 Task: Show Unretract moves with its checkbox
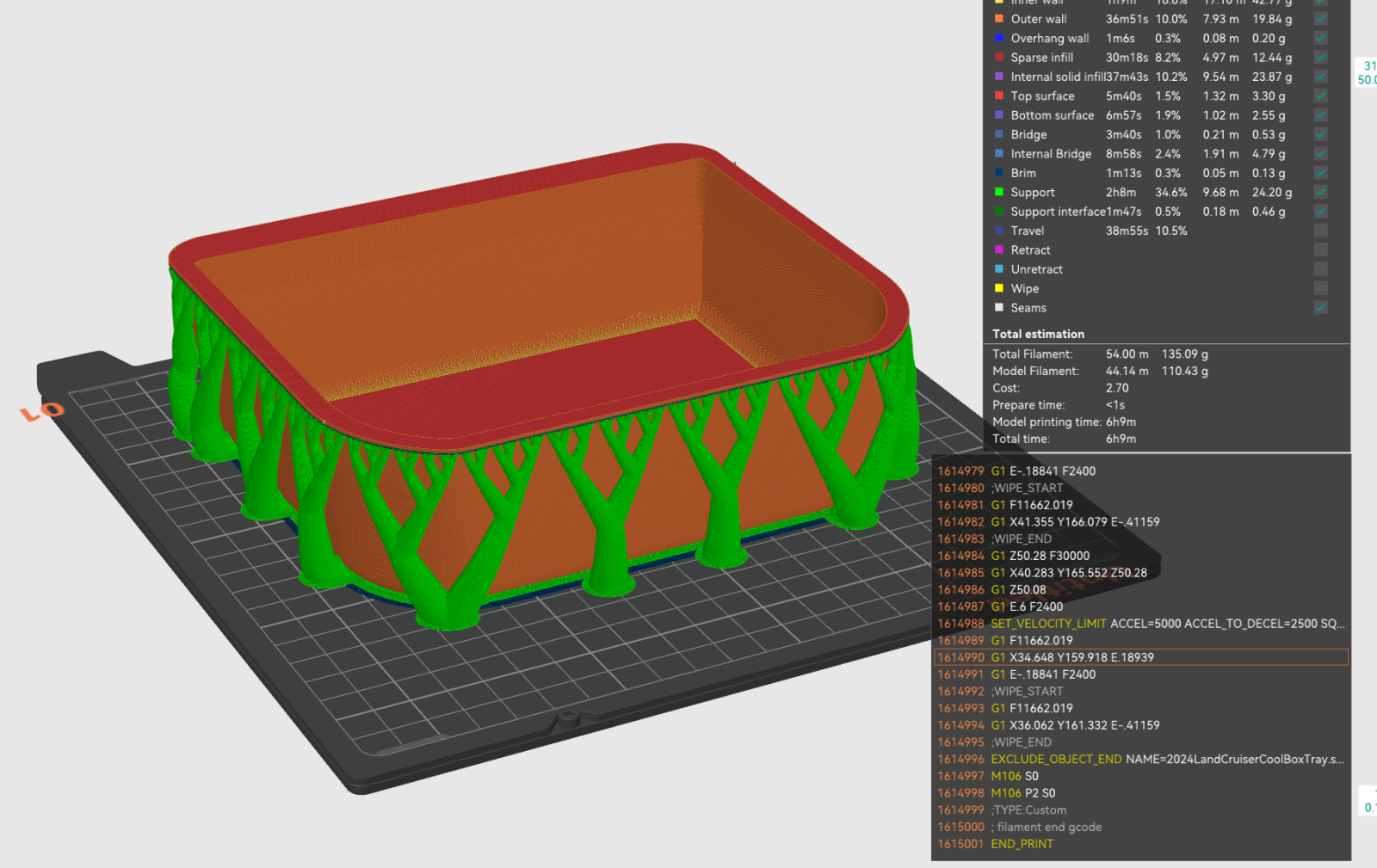[x=1320, y=269]
